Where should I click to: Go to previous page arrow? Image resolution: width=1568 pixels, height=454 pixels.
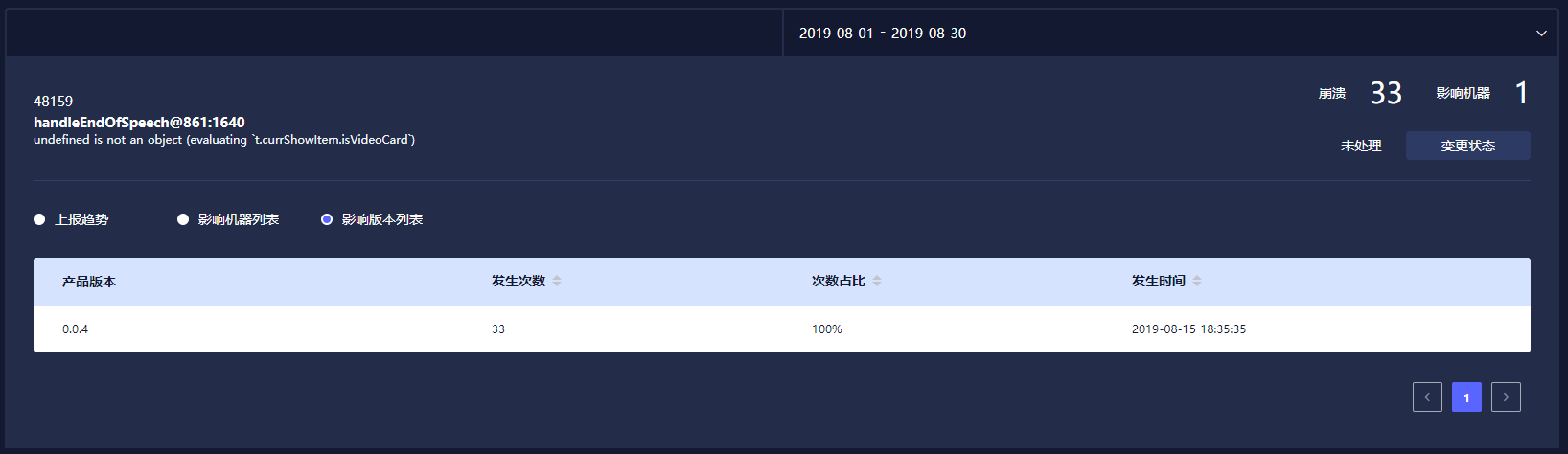click(x=1427, y=397)
